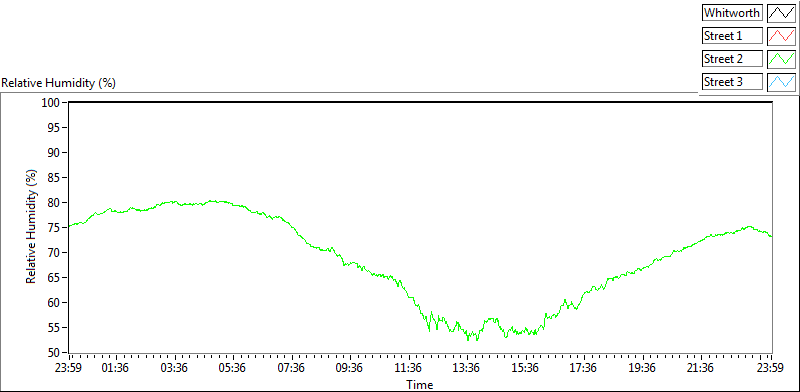Select the Street 2 legend label
The image size is (800, 392).
732,59
